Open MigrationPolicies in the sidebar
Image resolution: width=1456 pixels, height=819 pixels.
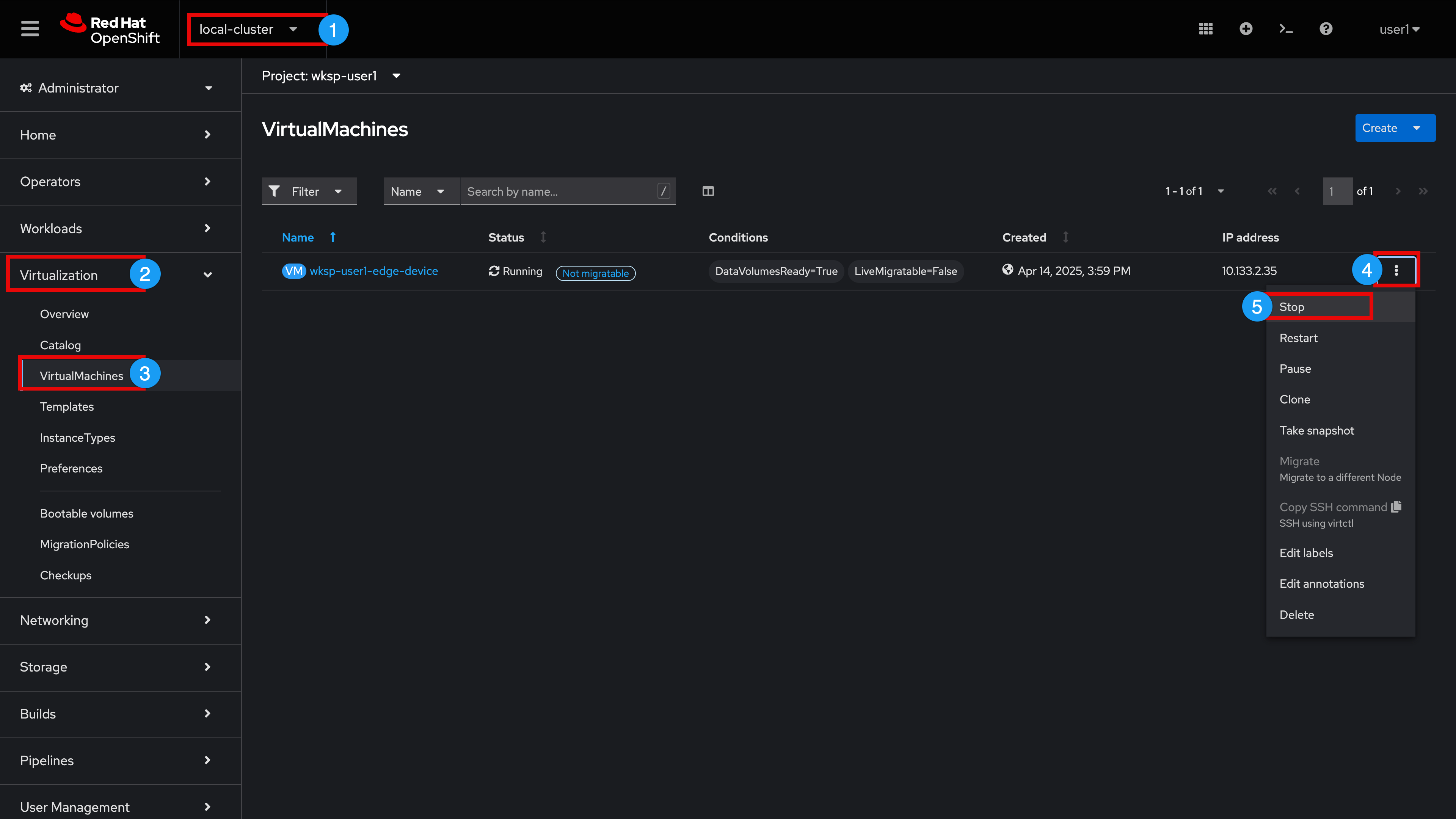coord(84,544)
